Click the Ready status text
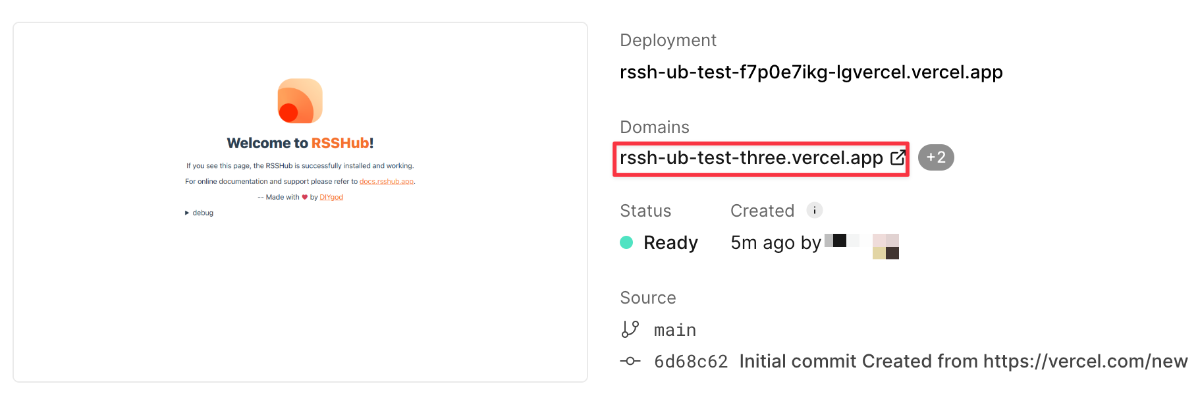1200x397 pixels. 671,242
